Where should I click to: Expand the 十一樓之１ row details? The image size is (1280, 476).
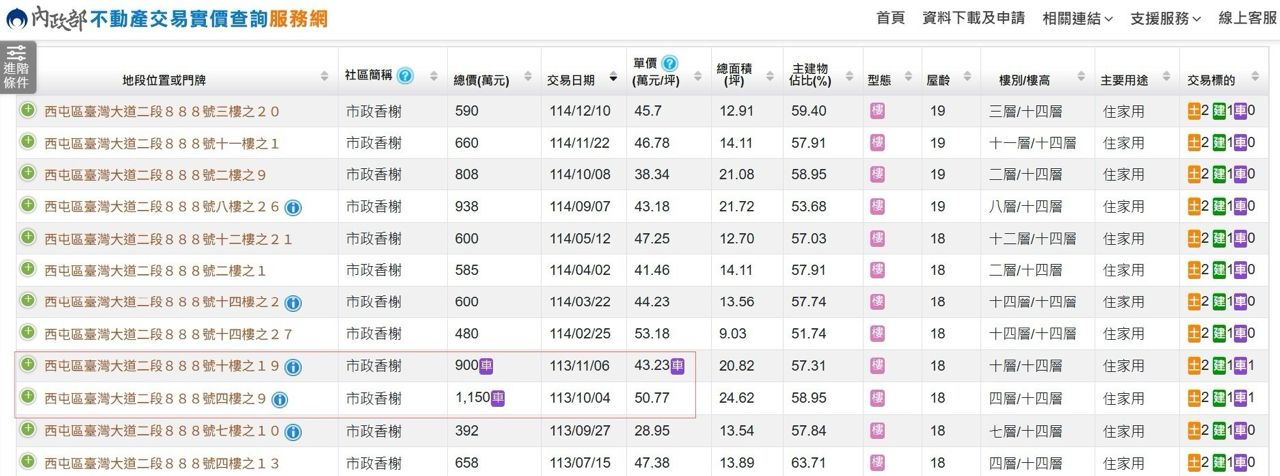click(27, 142)
